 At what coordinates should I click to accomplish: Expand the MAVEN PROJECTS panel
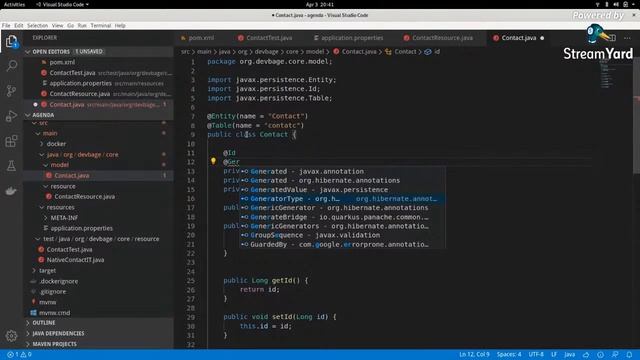coord(28,344)
